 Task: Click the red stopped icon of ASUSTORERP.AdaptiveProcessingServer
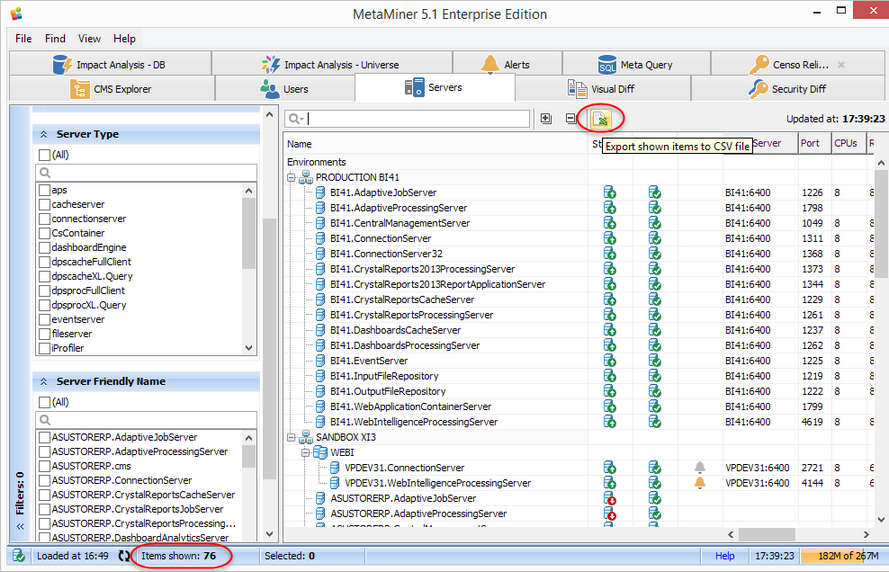pos(609,514)
